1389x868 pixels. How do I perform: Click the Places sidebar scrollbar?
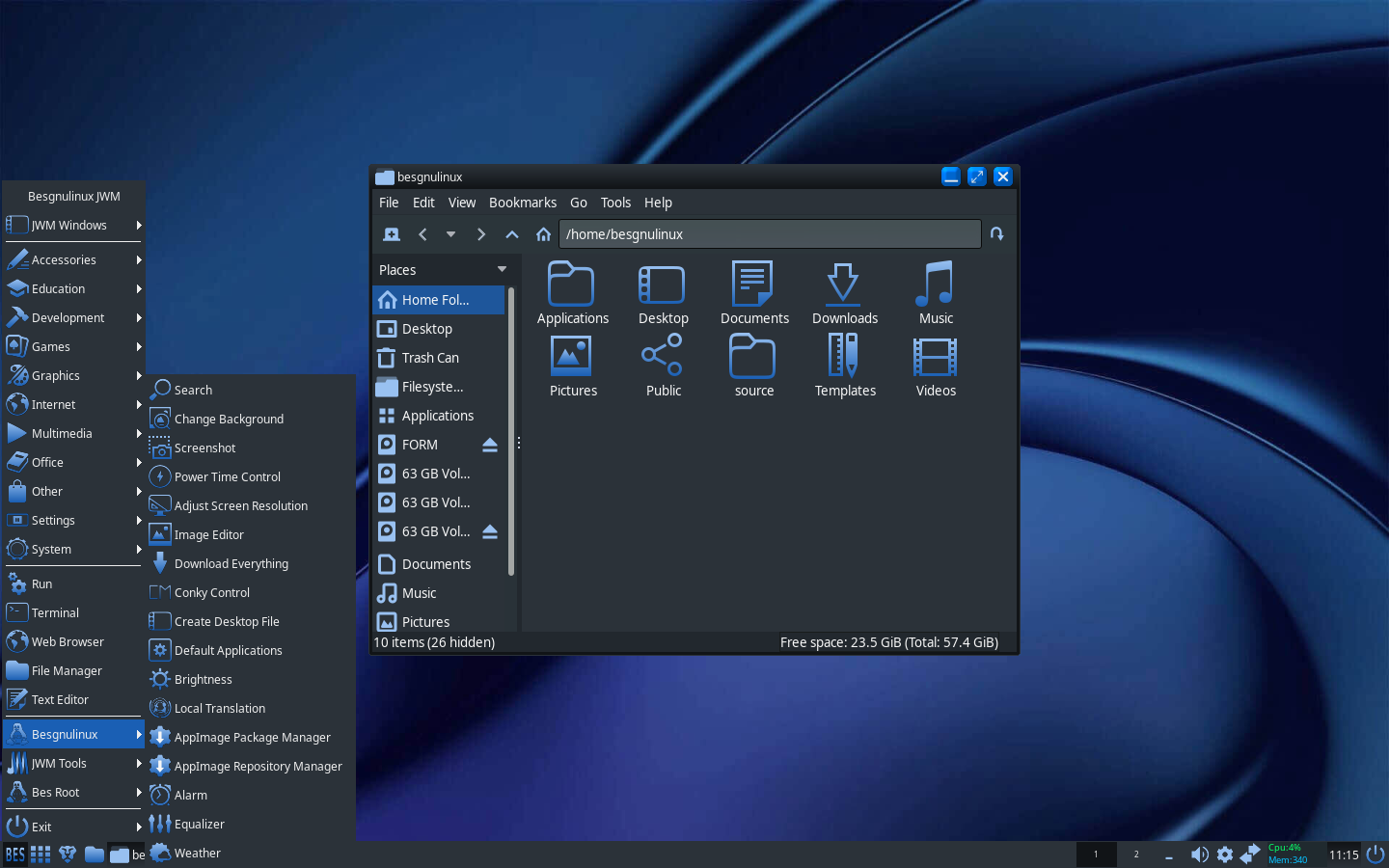coord(511,431)
